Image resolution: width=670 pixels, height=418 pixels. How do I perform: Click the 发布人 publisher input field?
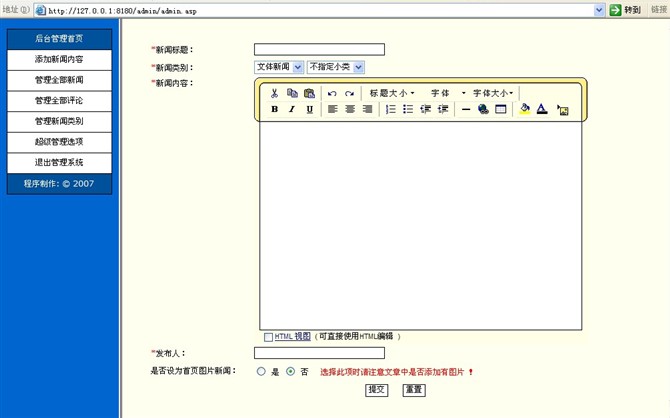click(x=319, y=353)
